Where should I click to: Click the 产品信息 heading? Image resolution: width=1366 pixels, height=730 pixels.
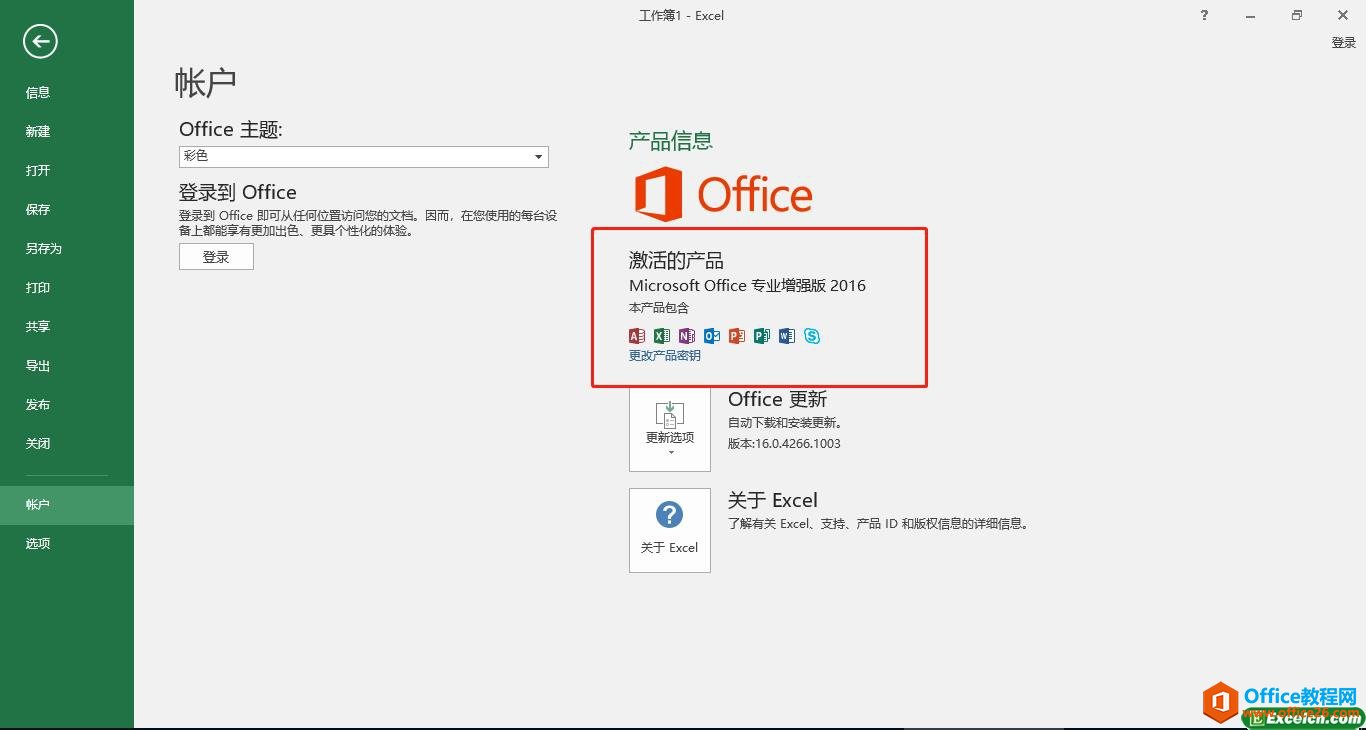[x=671, y=141]
